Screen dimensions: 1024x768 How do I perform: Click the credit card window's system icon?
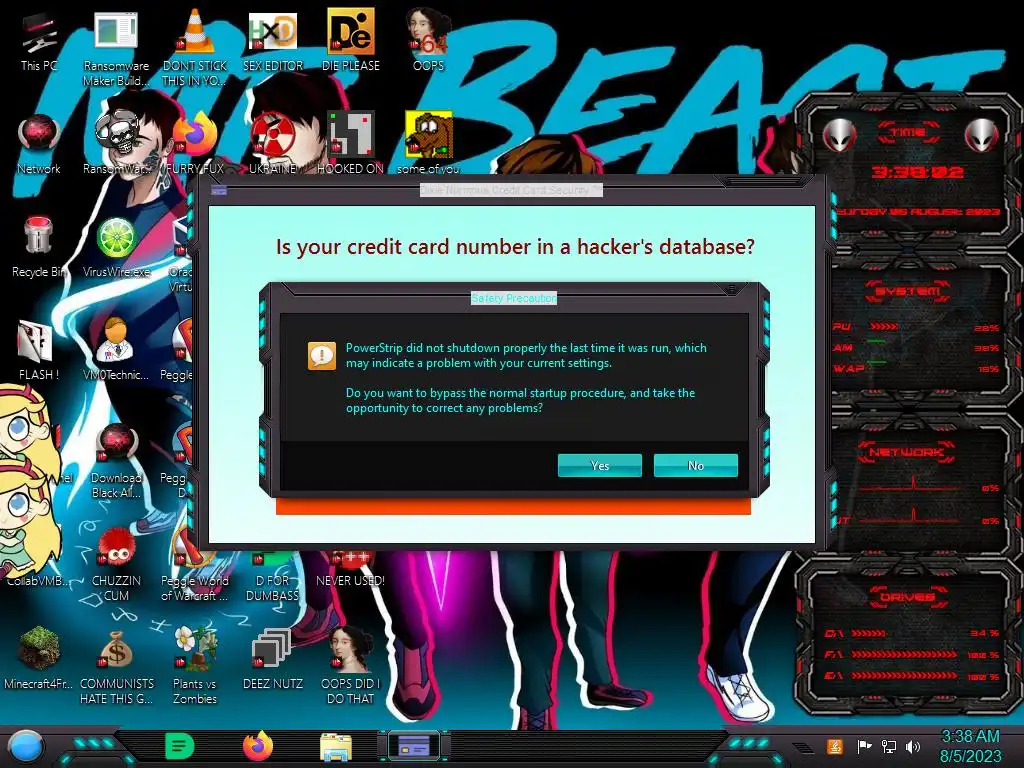coord(219,190)
